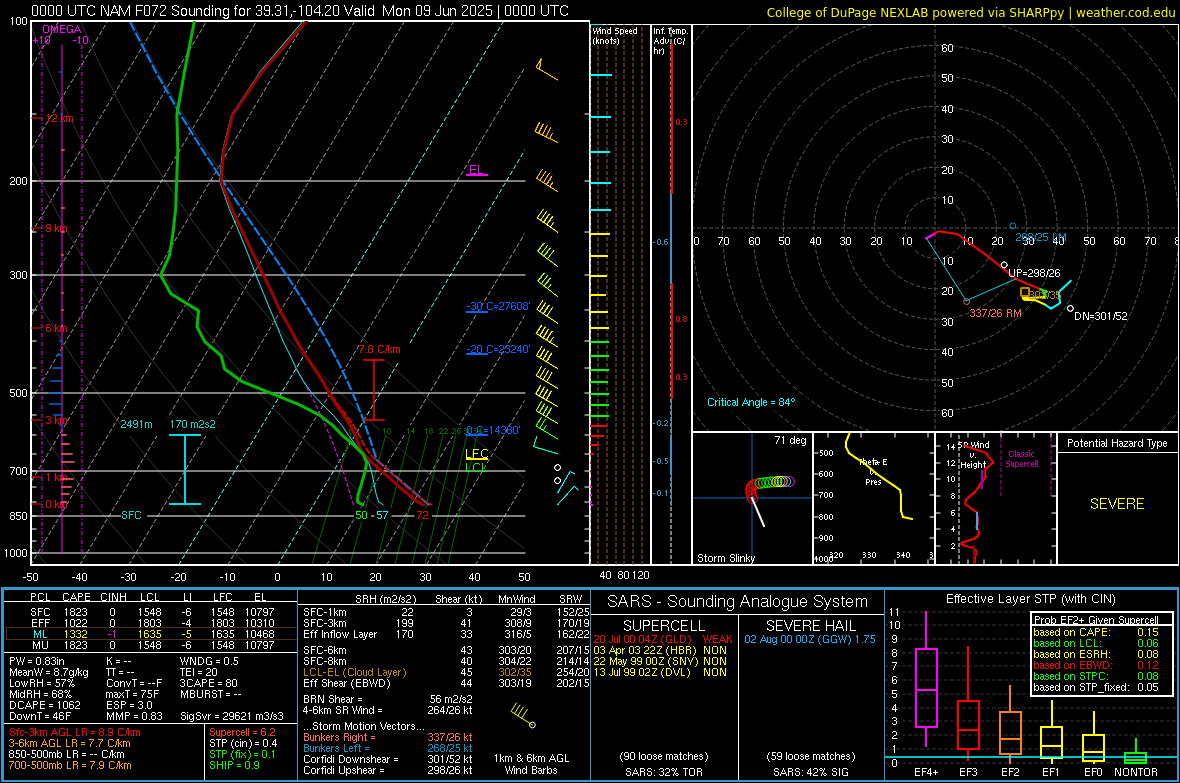Click the 1km & 6km AGL wind barb icon
Screen dimensions: 1180x783
coord(522,714)
